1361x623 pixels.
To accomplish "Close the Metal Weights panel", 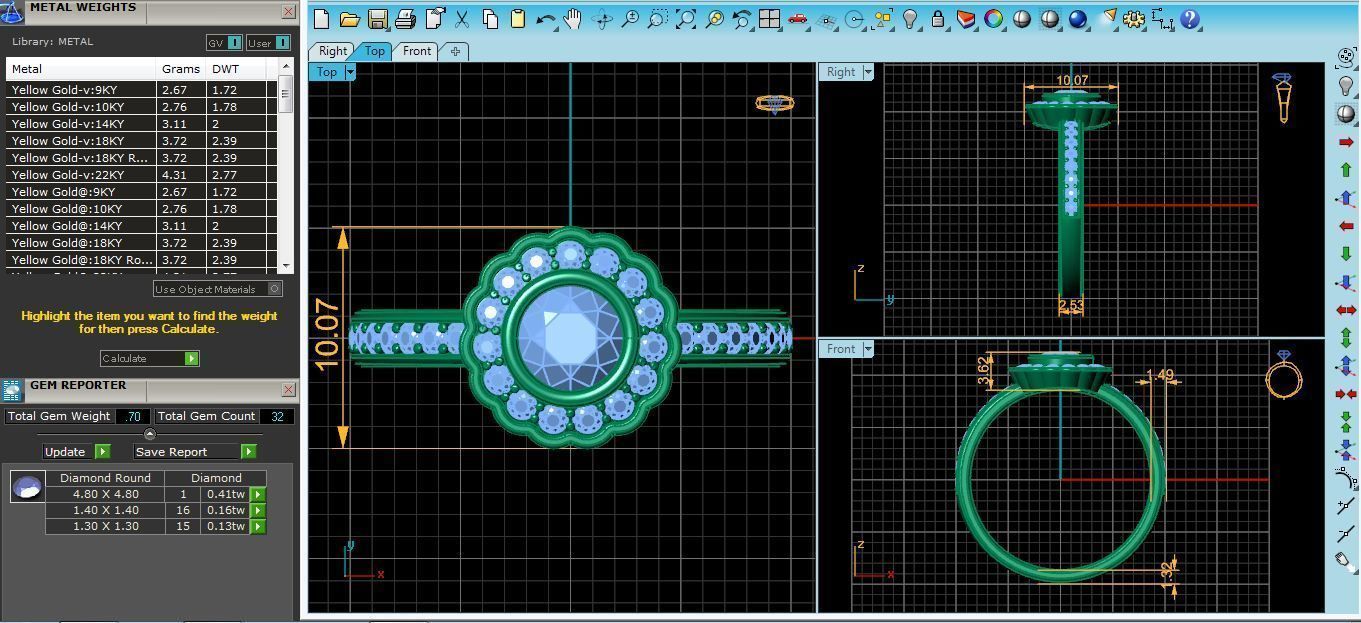I will tap(288, 11).
